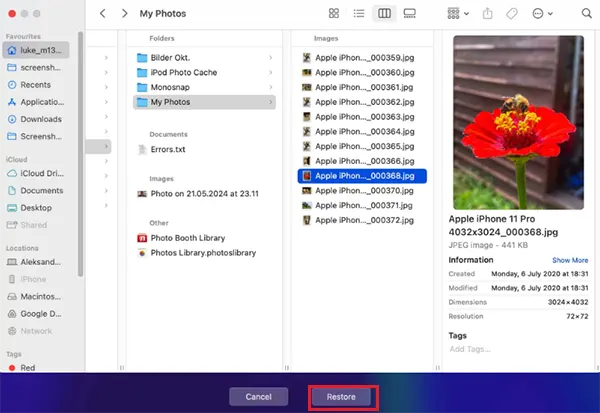The width and height of the screenshot is (600, 413).
Task: Click the highlighted chevron in leftmost column
Action: pos(106,147)
